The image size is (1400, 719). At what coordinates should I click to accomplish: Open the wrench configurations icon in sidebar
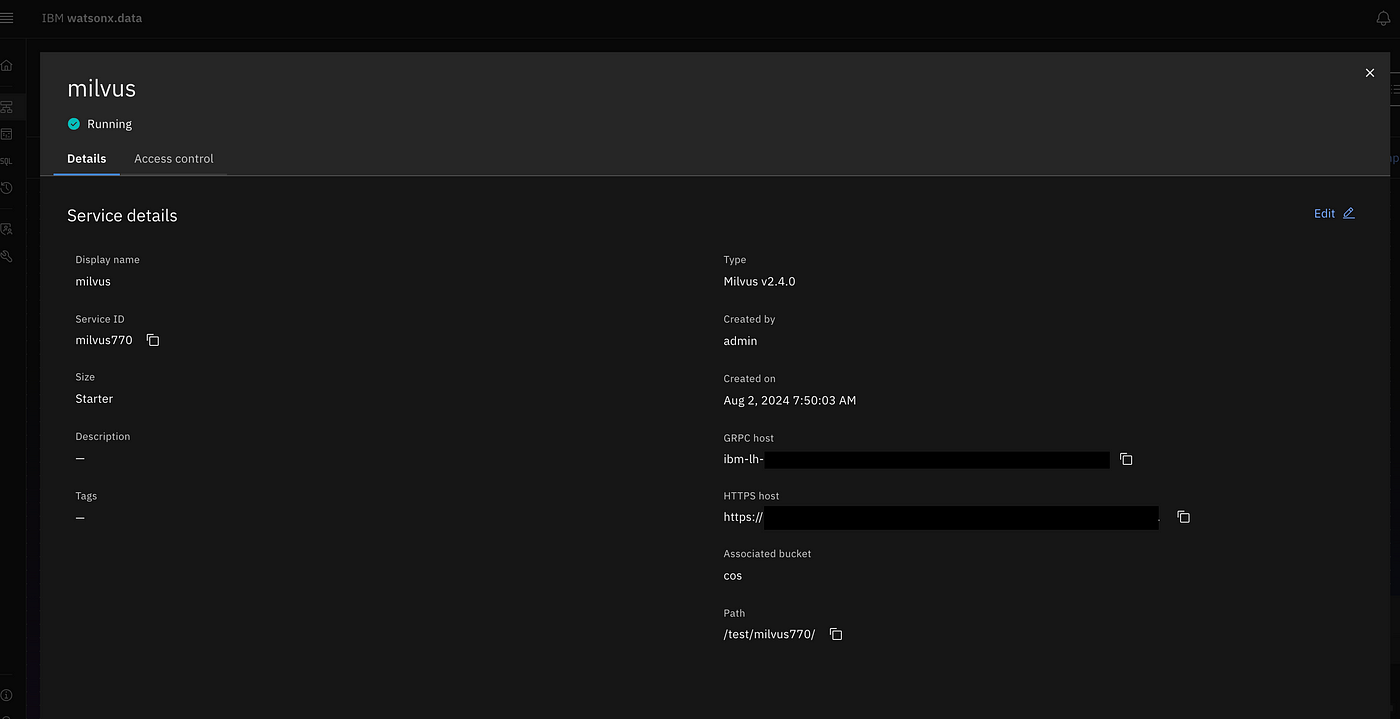click(x=7, y=256)
